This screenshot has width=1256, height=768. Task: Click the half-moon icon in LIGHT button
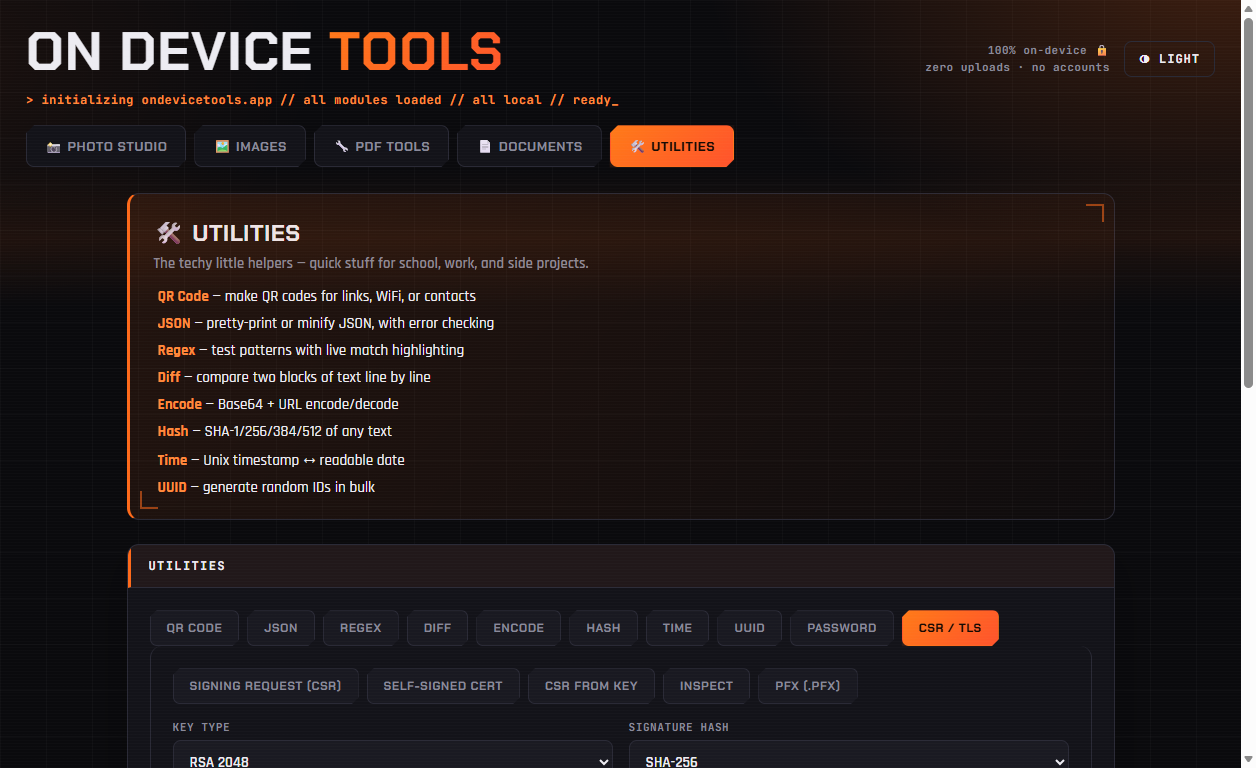pos(1145,59)
